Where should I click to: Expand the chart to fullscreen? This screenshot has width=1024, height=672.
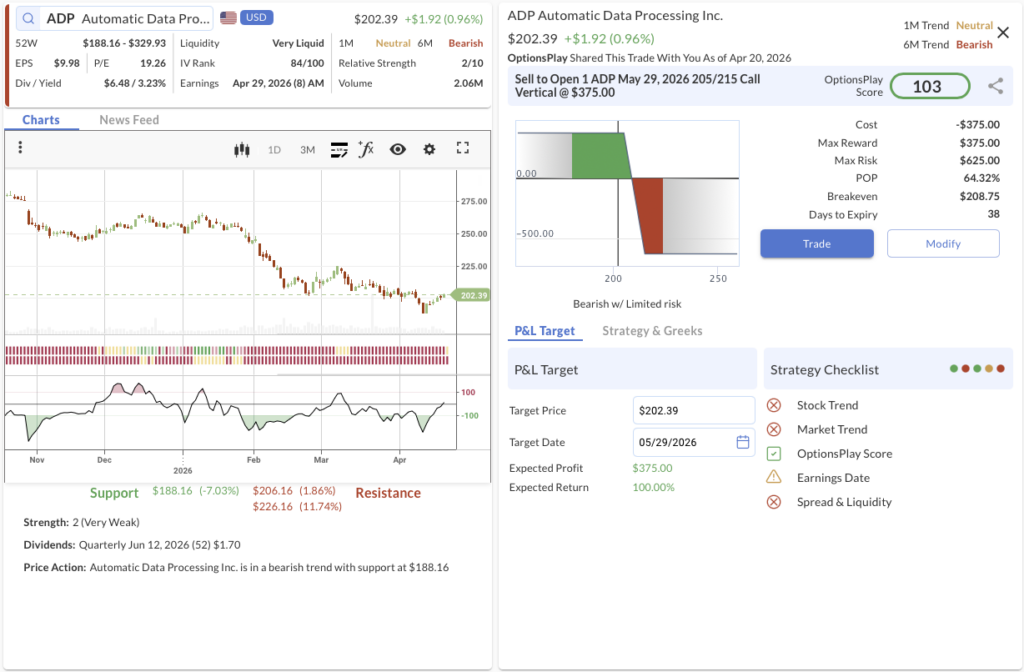pos(462,148)
